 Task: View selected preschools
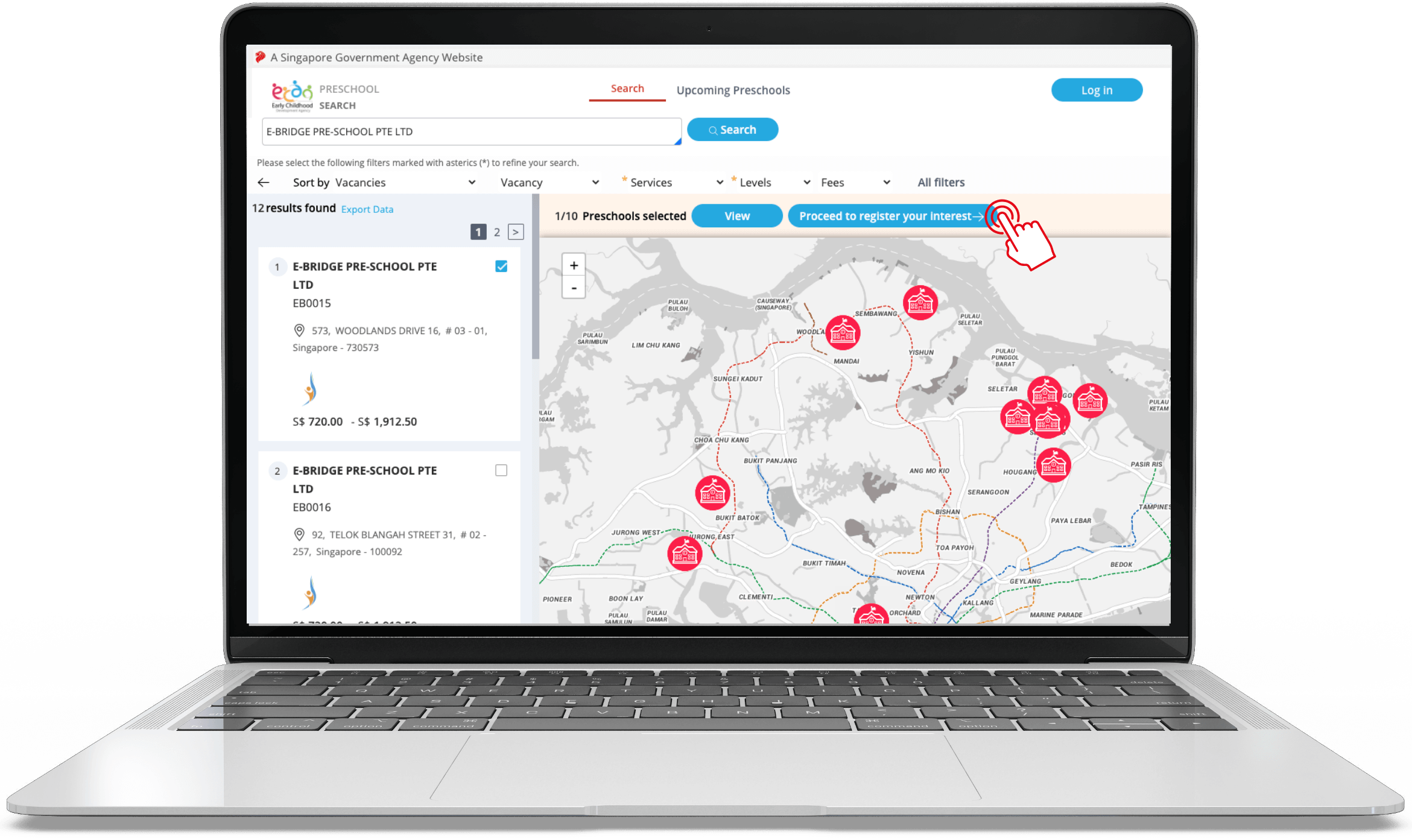click(x=737, y=216)
